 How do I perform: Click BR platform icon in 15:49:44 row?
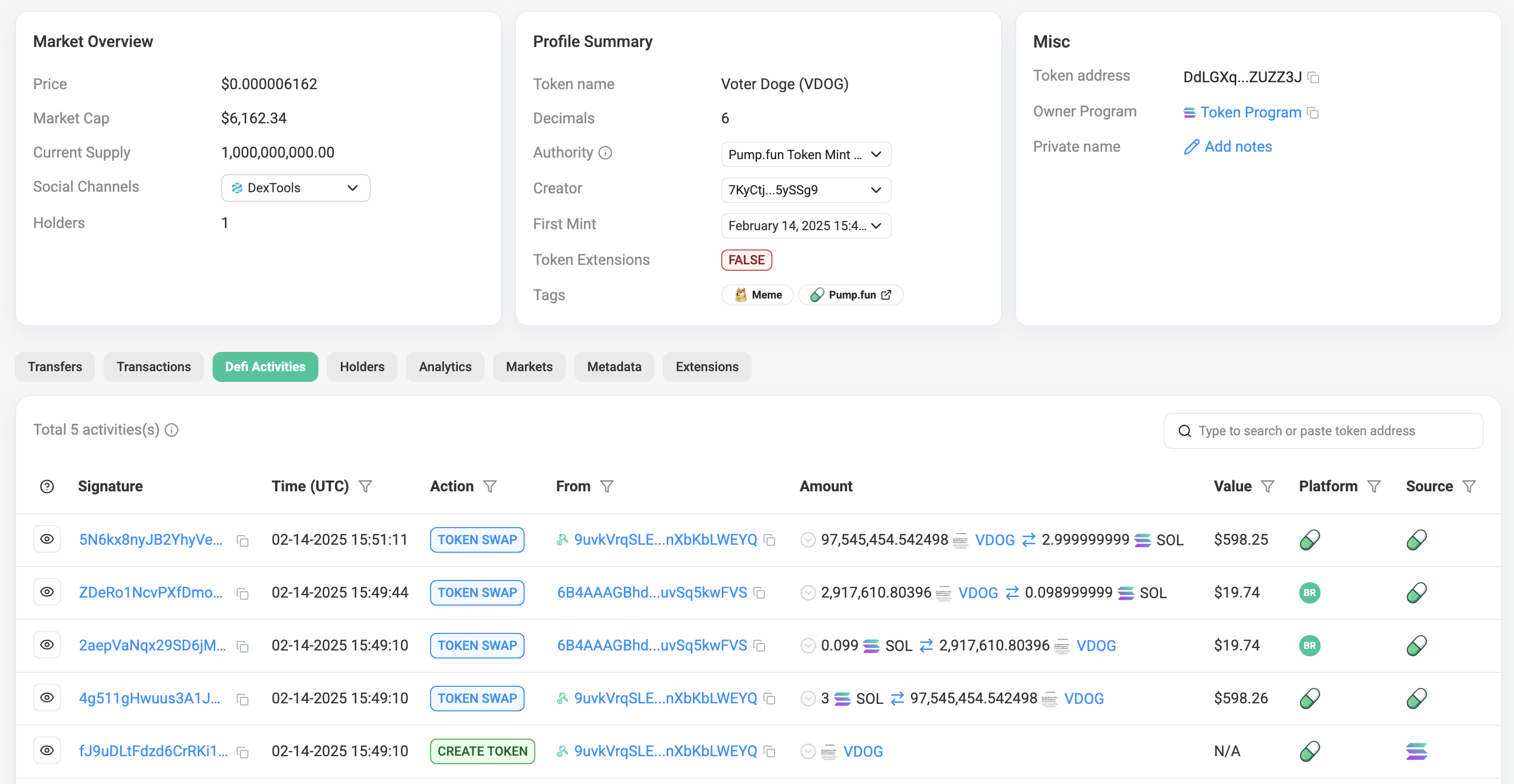1309,593
